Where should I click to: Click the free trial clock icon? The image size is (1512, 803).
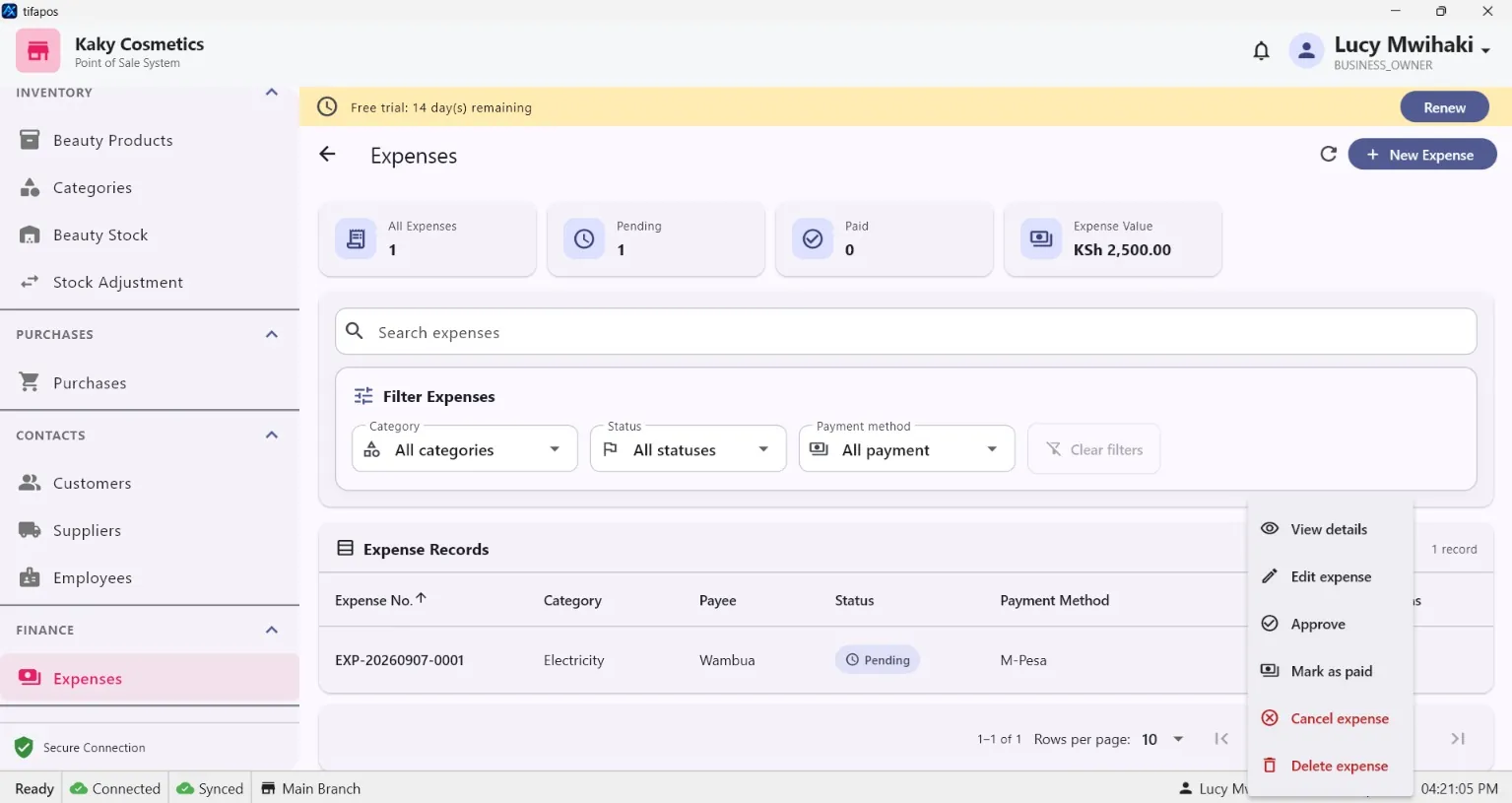tap(327, 106)
